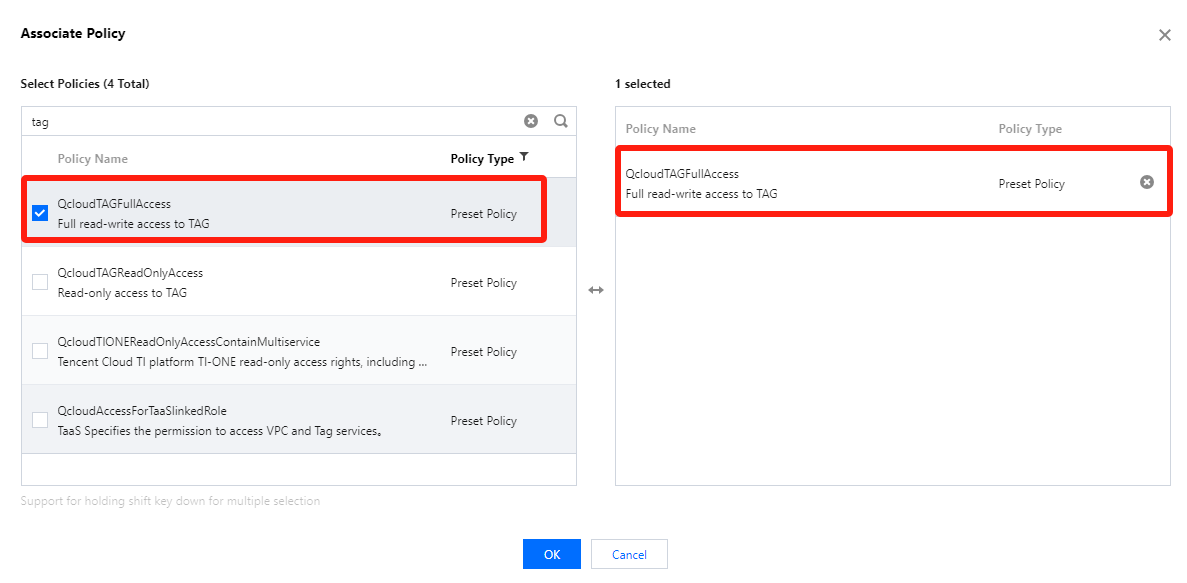
Task: Click the TI-ONE read-only policy description
Action: click(x=243, y=362)
